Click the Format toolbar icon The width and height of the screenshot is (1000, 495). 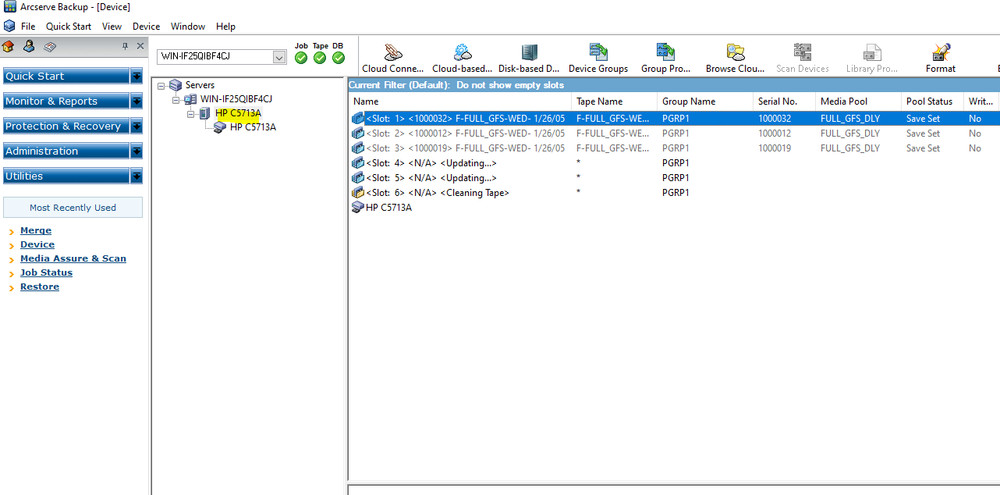(x=941, y=52)
